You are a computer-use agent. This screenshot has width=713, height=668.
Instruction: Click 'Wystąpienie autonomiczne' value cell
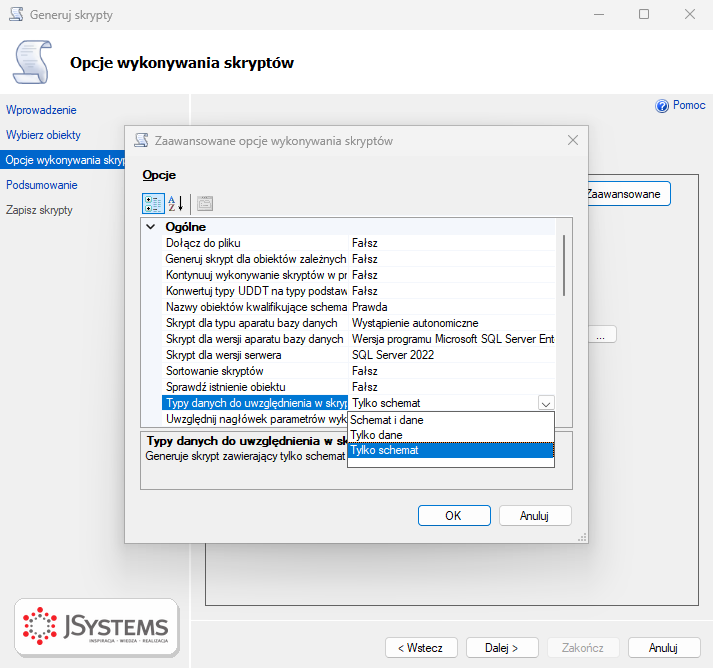click(452, 323)
